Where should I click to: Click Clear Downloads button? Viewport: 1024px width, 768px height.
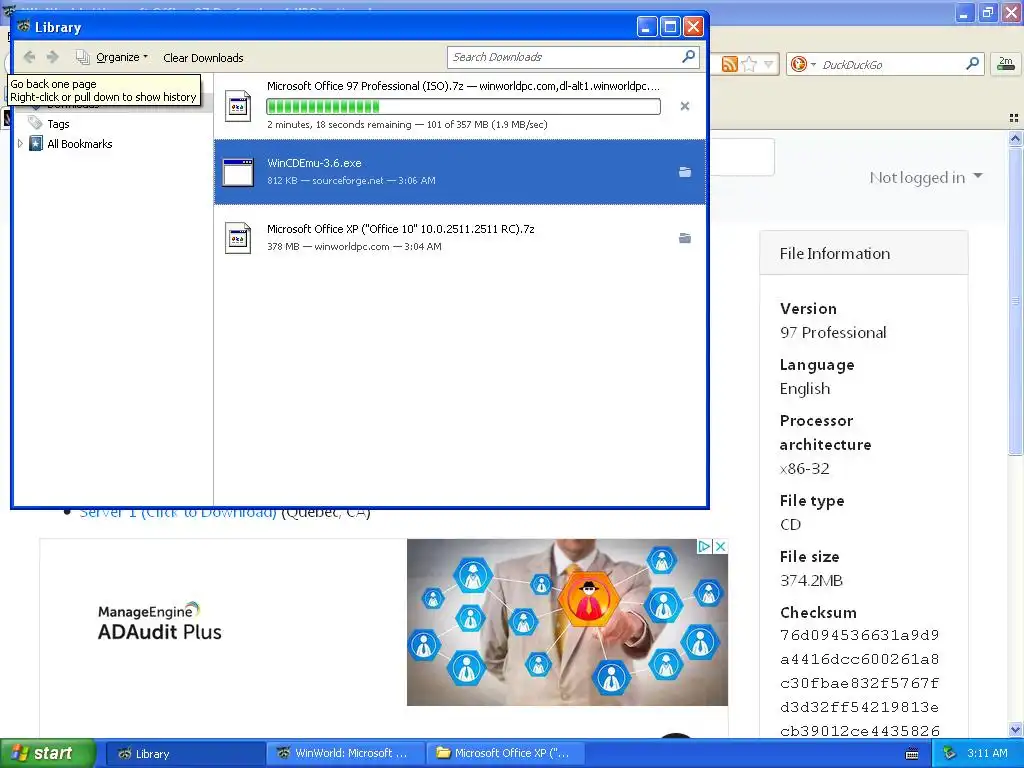[x=203, y=58]
